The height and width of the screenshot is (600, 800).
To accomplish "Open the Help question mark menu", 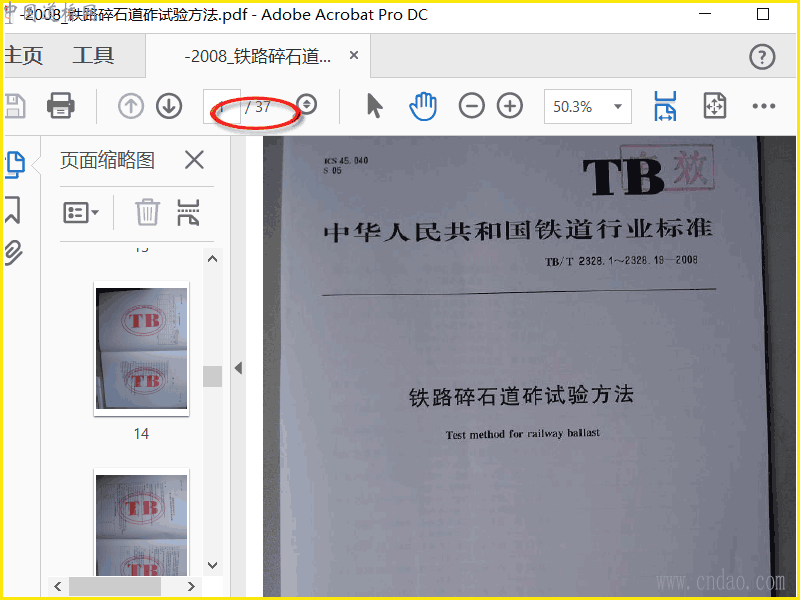I will (x=762, y=57).
